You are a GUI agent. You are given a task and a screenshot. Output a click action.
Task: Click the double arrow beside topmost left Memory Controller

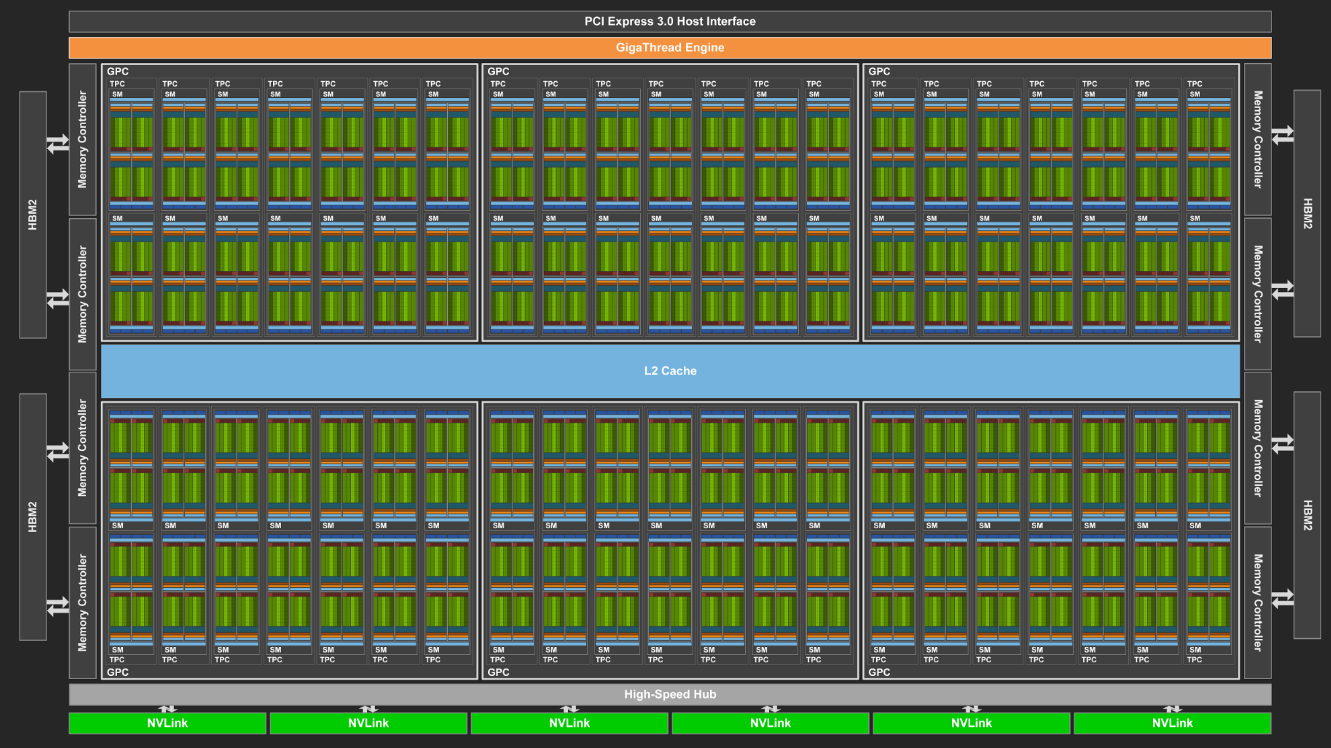tap(58, 144)
